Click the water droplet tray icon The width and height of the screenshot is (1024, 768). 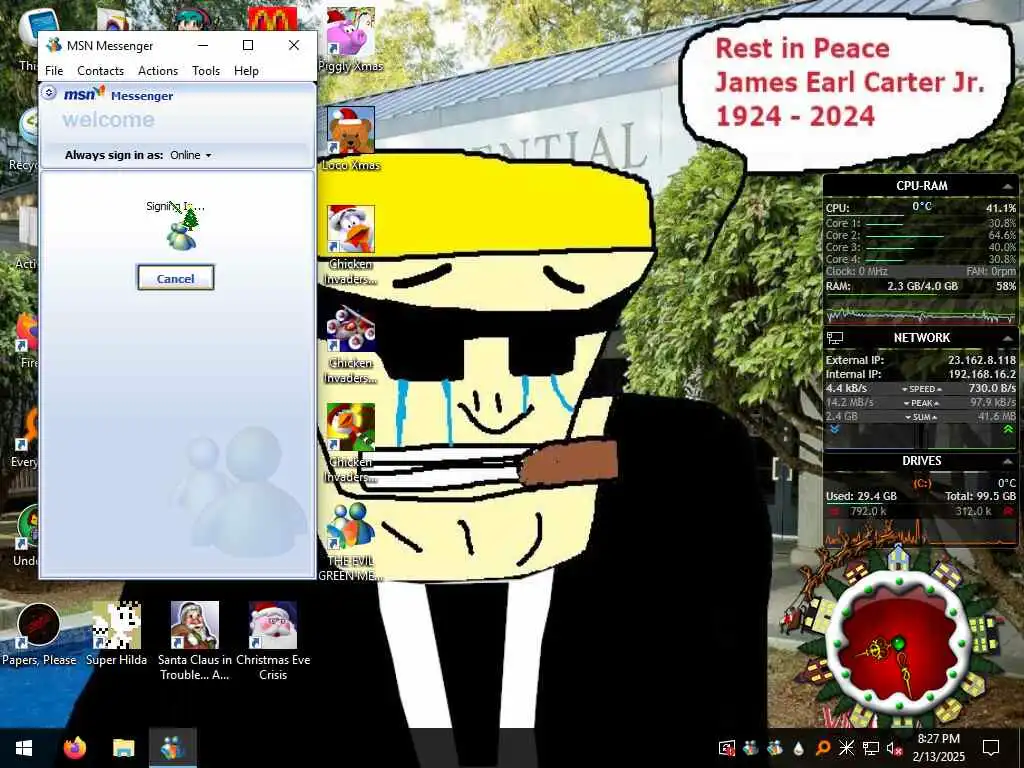pos(798,748)
